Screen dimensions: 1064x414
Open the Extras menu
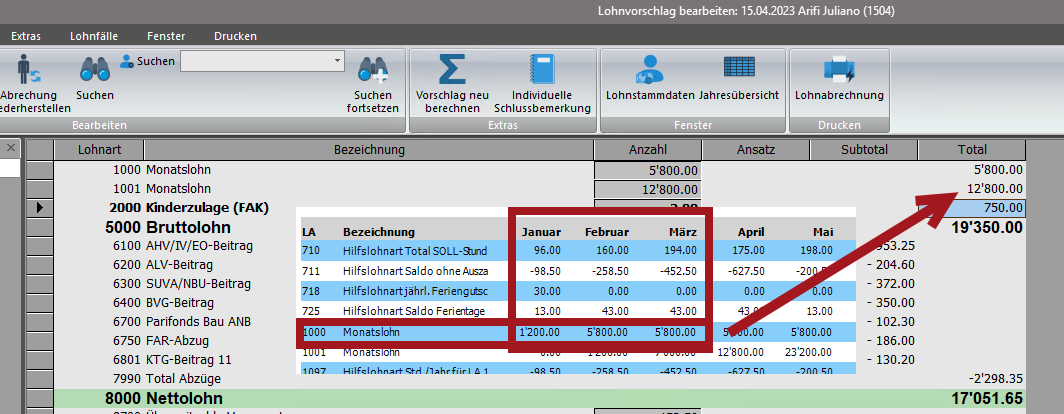click(26, 36)
